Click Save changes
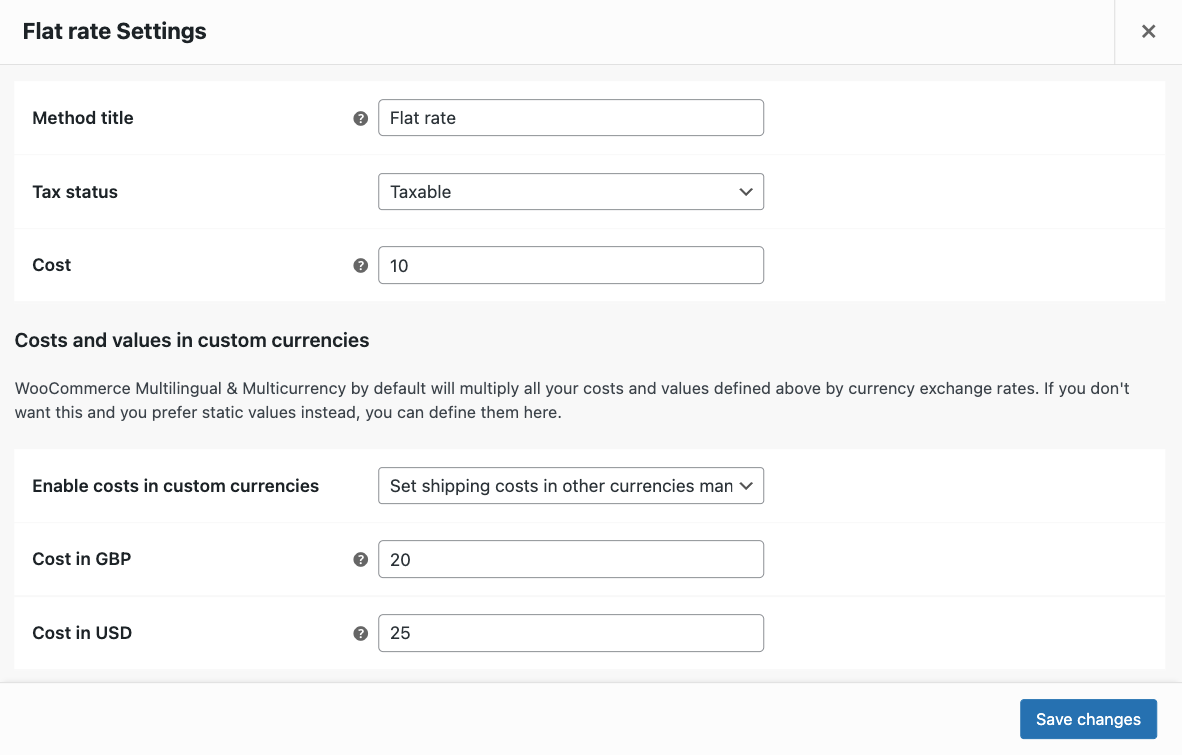 pos(1088,719)
